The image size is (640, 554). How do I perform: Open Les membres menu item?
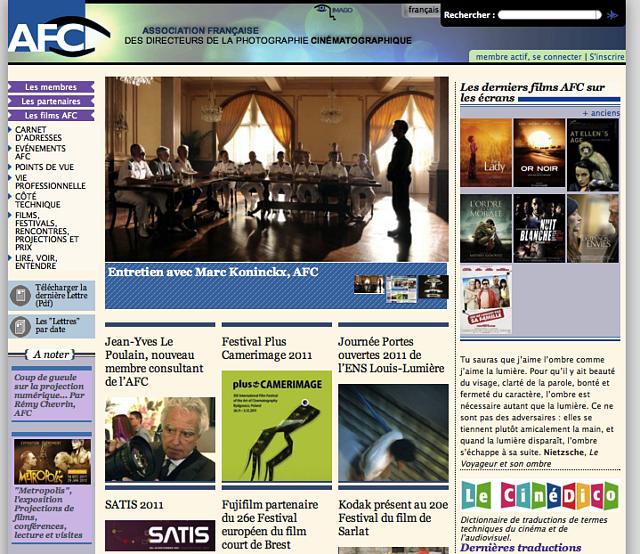51,87
